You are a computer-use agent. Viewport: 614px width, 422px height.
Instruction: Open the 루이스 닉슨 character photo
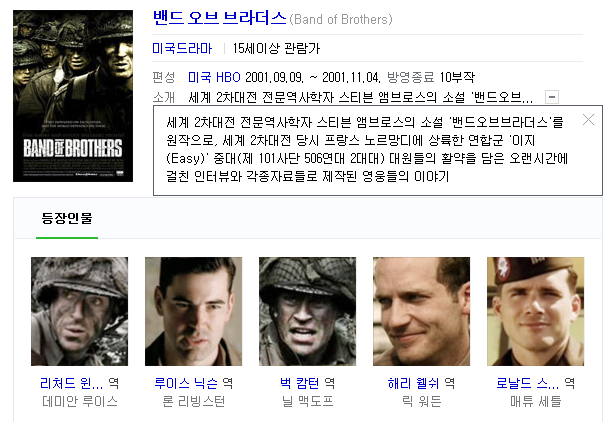193,311
